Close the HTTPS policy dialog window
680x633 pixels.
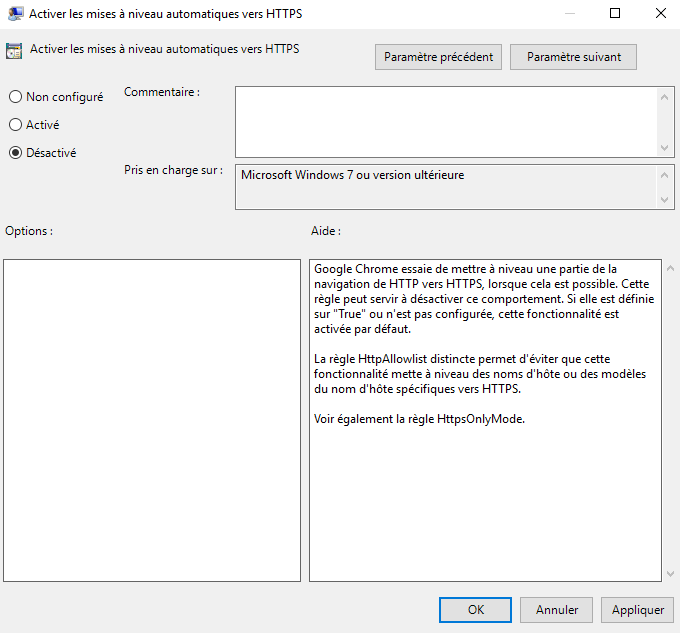660,13
